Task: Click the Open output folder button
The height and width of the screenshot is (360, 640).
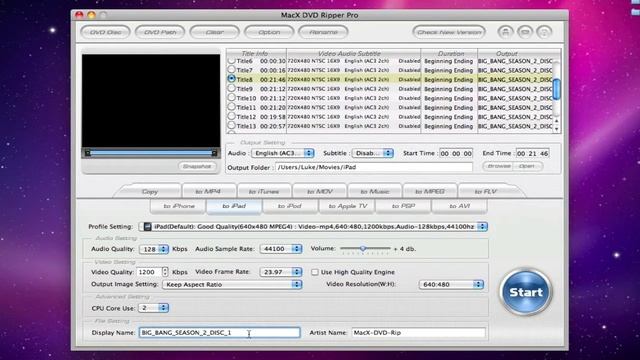Action: (x=528, y=166)
